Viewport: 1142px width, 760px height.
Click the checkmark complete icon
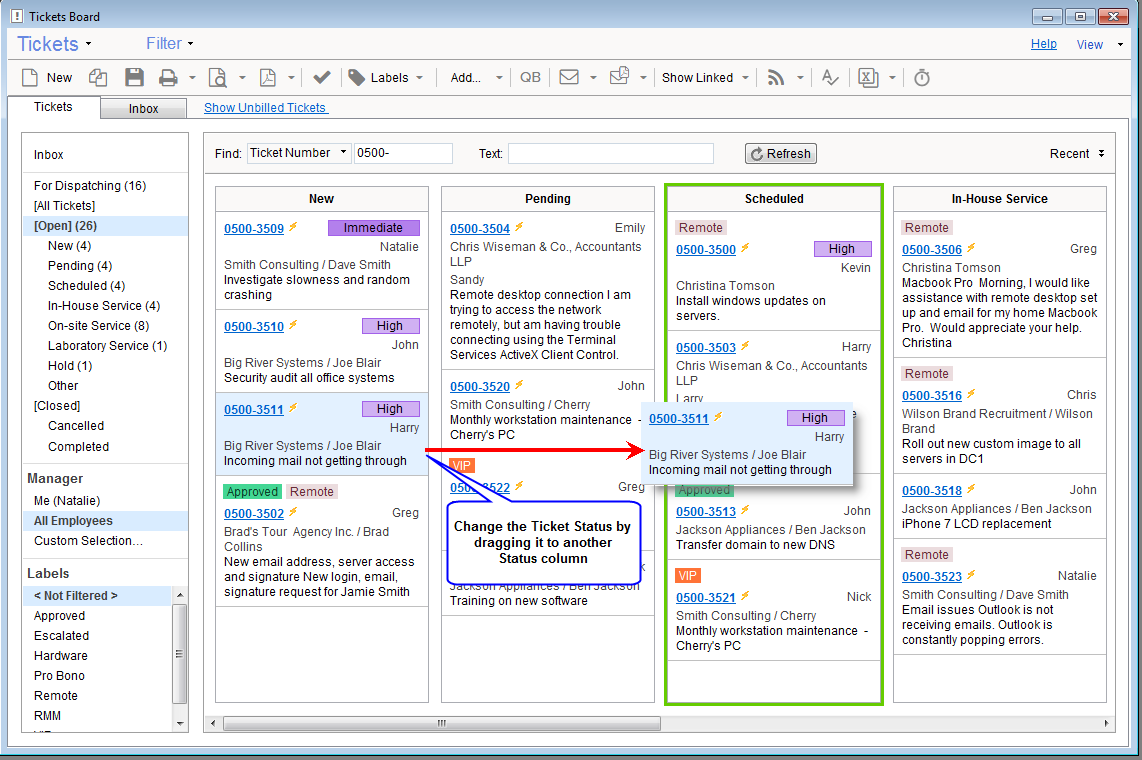click(321, 78)
